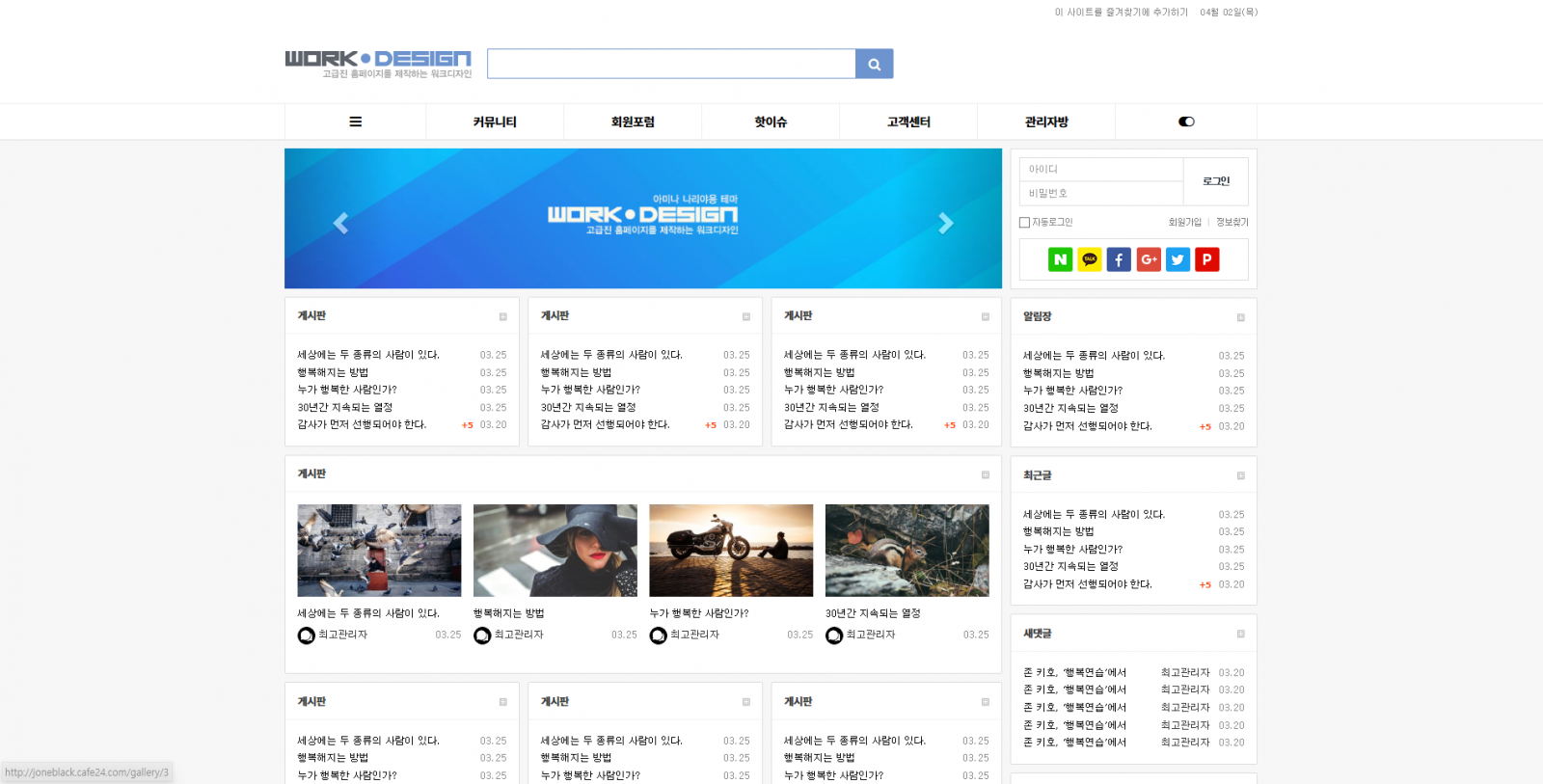Expand the 최근글 panel more icon
Screen dimensions: 1543x784
pos(1240,475)
